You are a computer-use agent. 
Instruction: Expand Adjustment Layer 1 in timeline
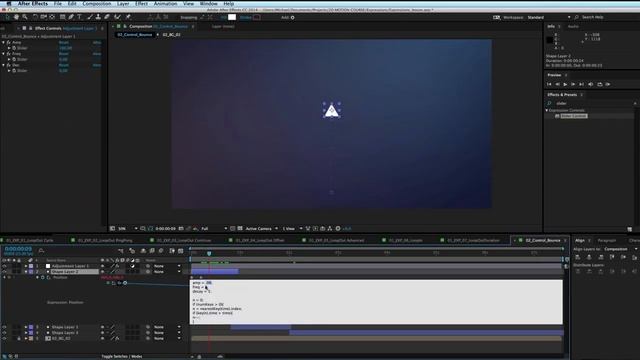click(26, 266)
